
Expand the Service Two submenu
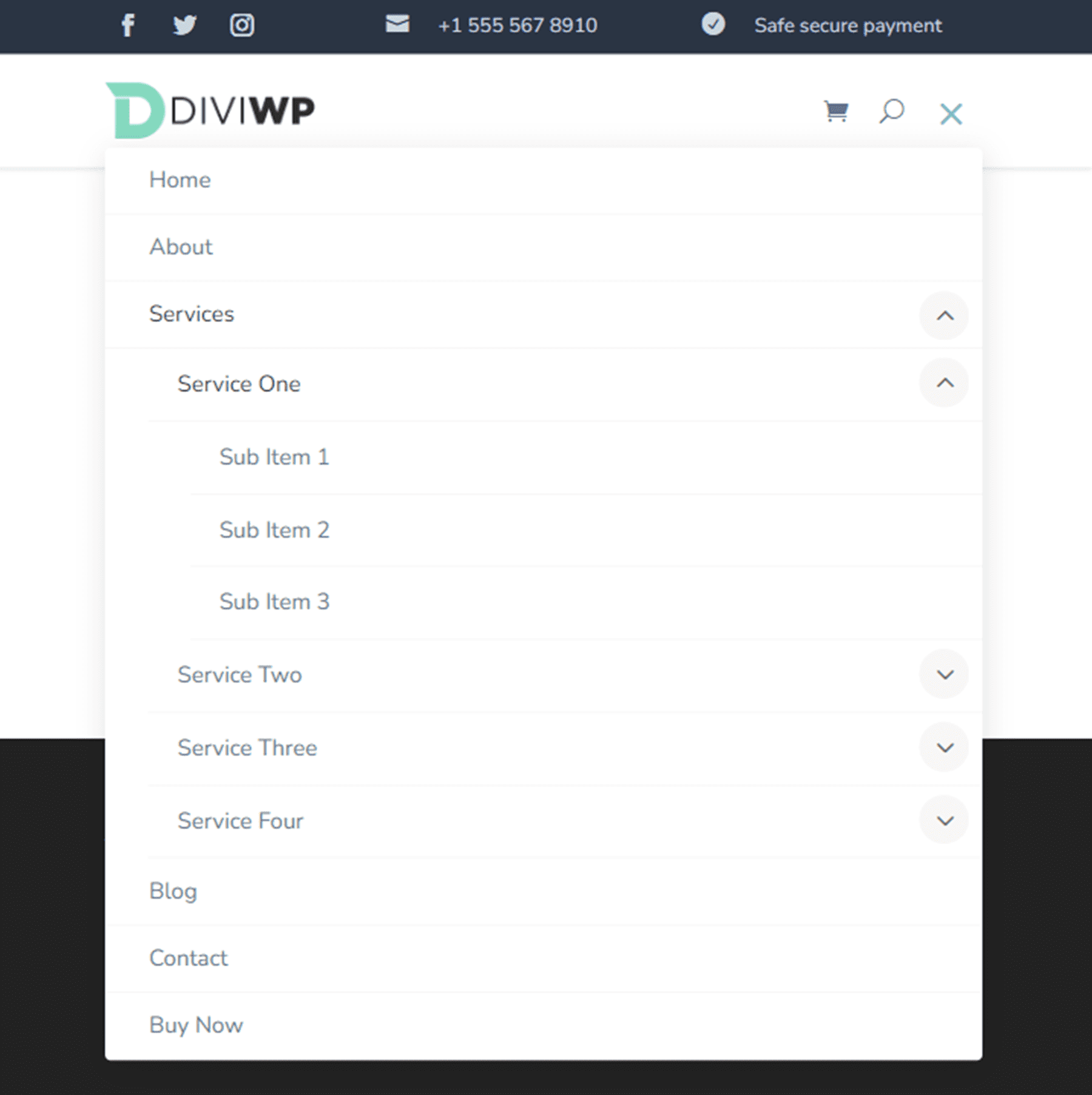pos(944,674)
